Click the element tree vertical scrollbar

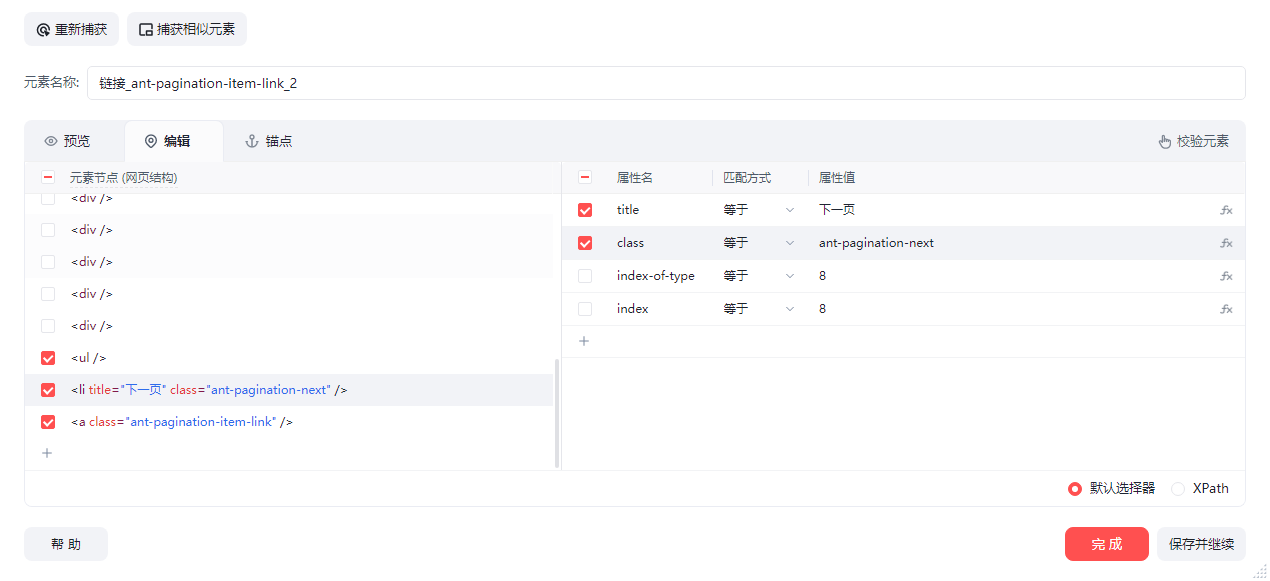tap(557, 414)
